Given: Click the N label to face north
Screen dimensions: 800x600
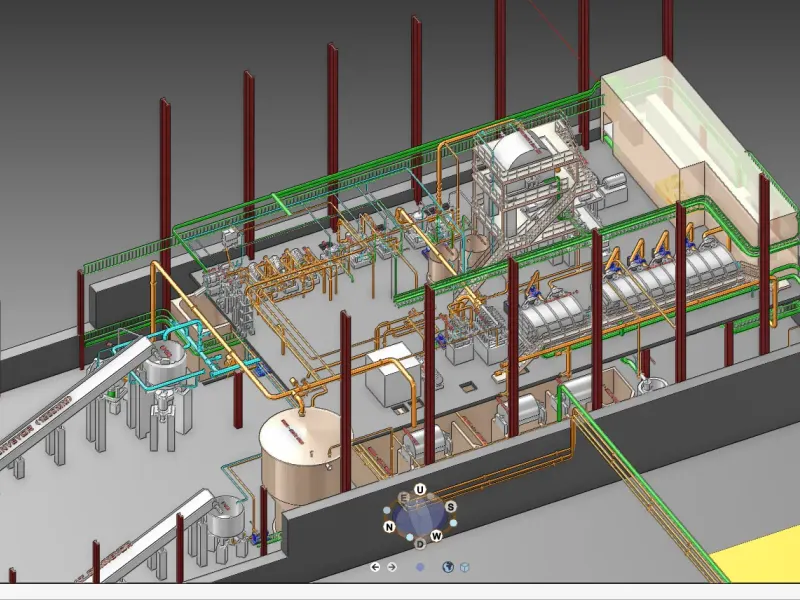Looking at the screenshot, I should click(389, 527).
